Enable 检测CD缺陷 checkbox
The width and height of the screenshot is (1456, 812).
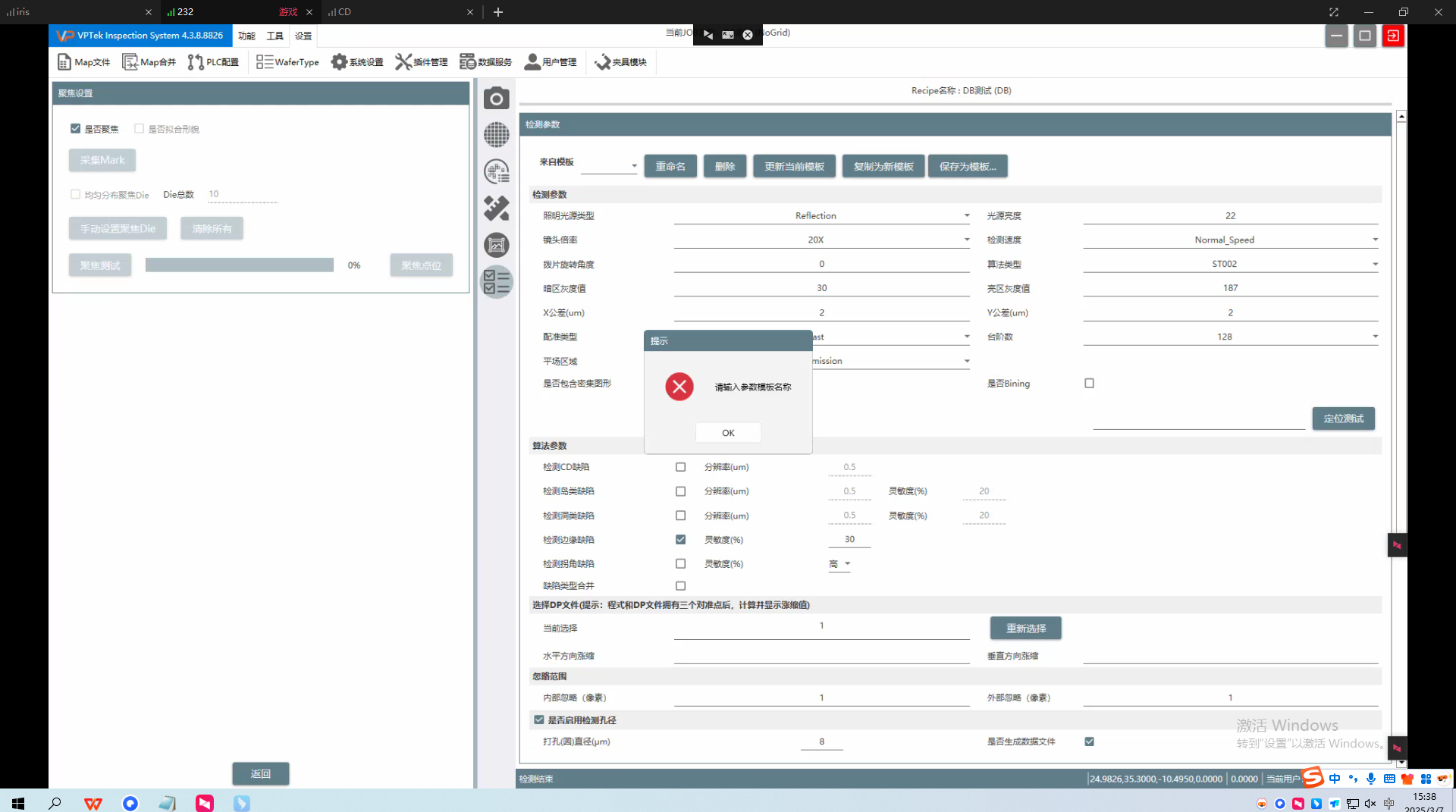680,467
